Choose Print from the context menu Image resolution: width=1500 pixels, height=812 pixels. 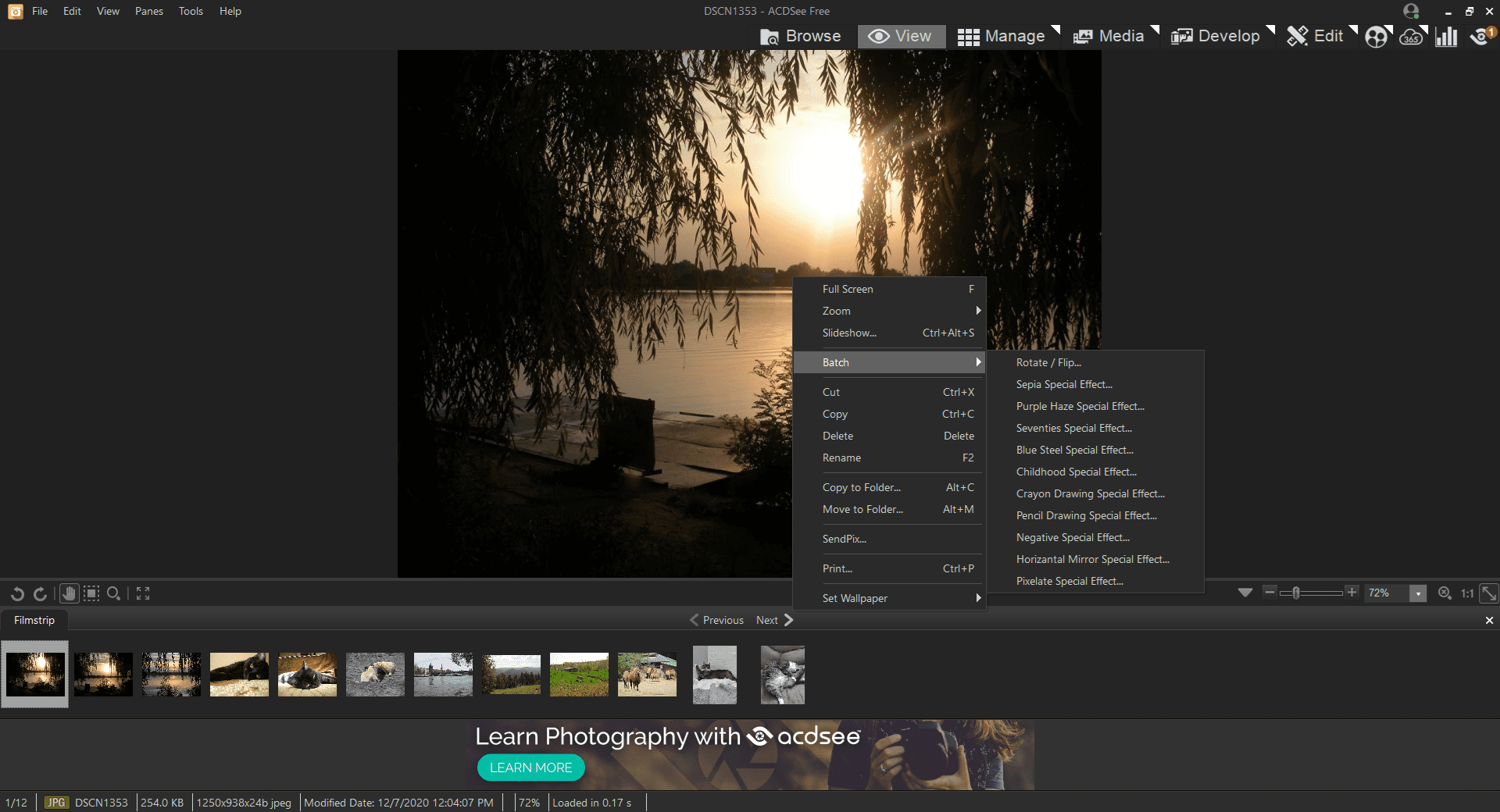coord(889,568)
